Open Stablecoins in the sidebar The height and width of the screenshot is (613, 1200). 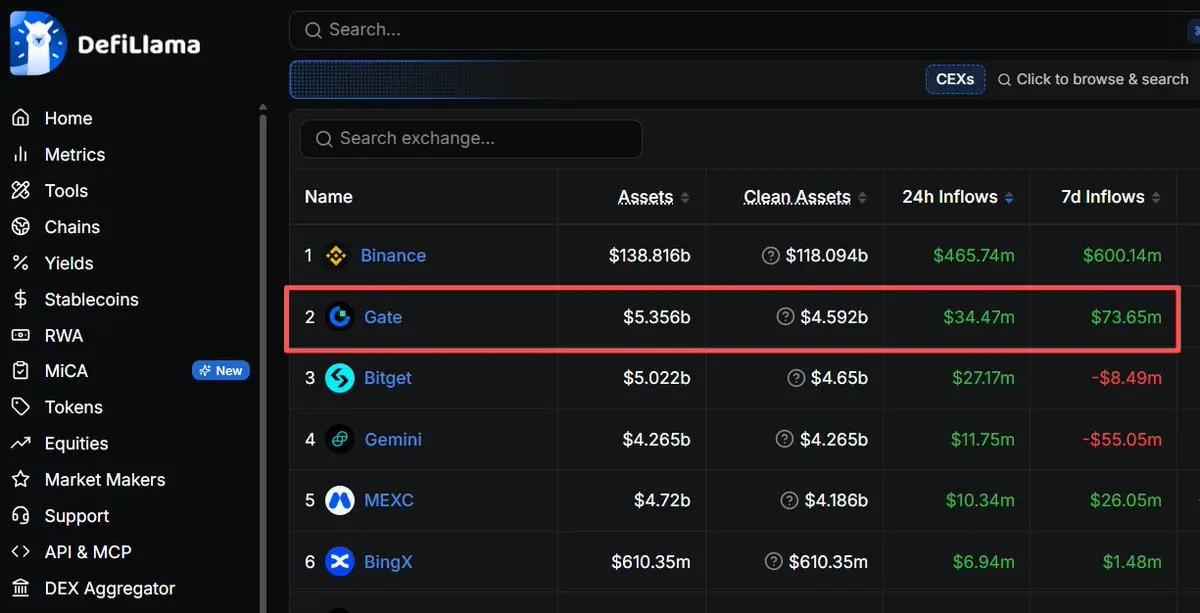click(91, 299)
